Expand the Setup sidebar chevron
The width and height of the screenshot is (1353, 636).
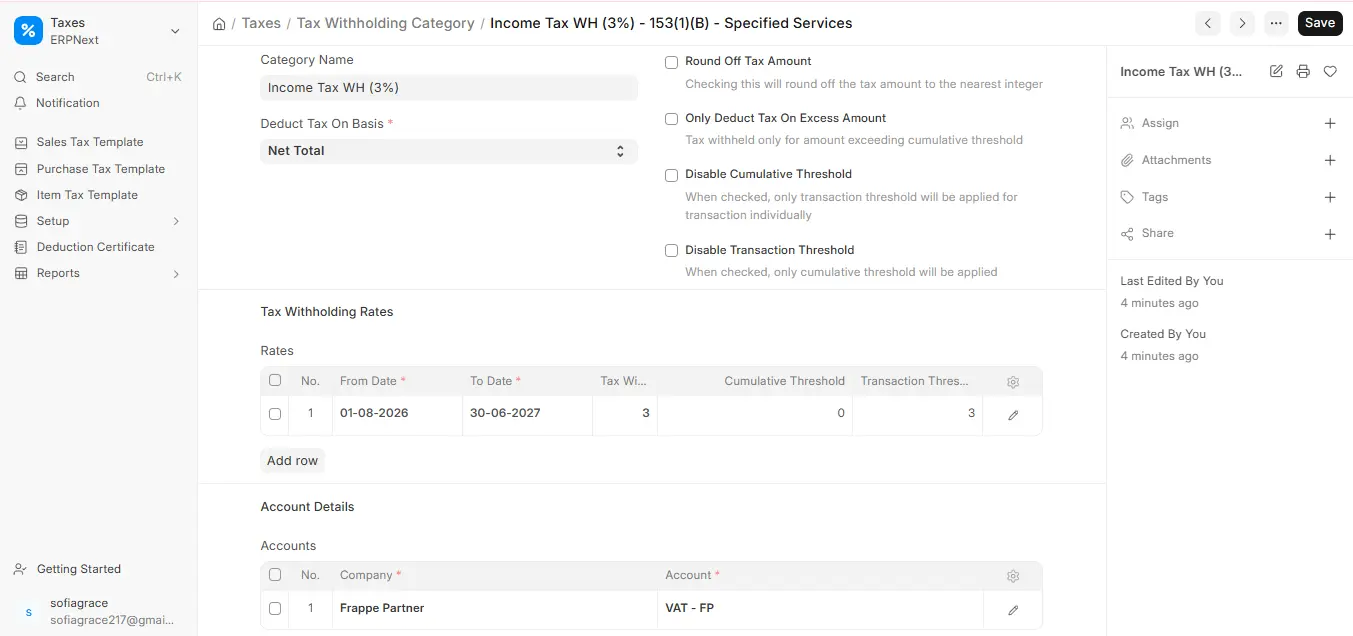click(176, 221)
